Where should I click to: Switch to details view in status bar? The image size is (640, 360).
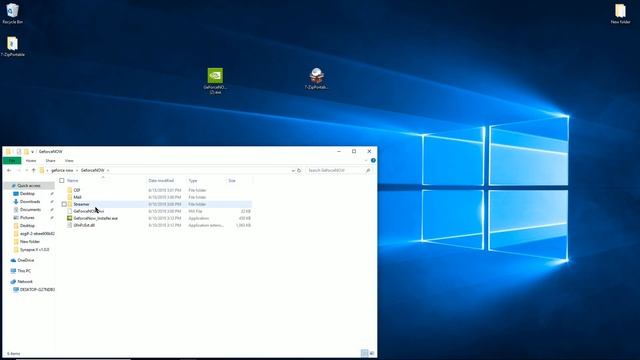[364, 353]
